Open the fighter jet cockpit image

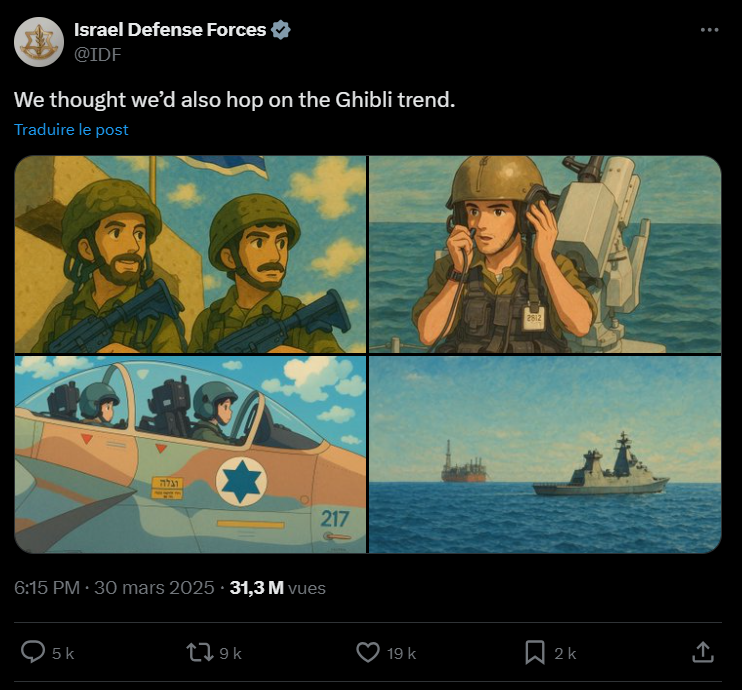point(190,454)
